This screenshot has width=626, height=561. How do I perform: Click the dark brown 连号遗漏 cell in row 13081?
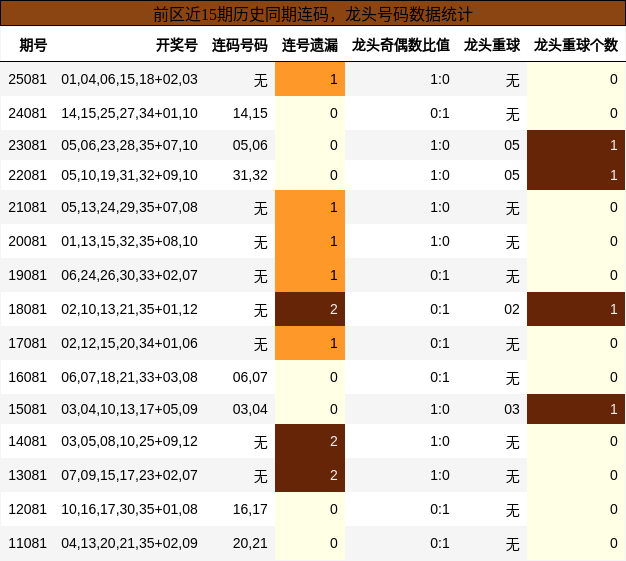310,475
